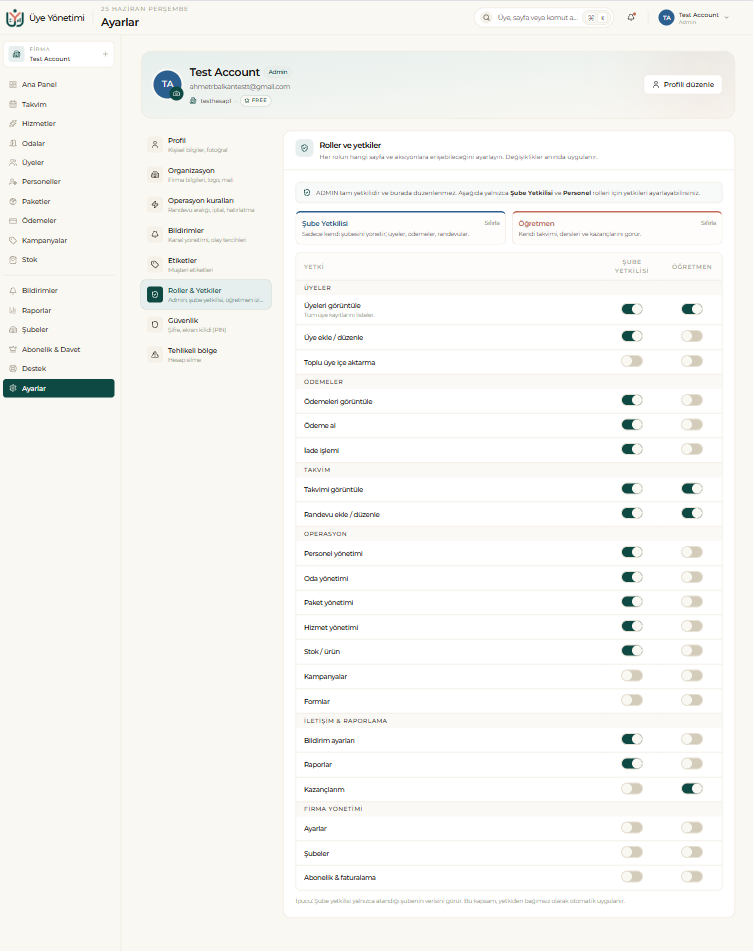The width and height of the screenshot is (753, 951).
Task: Click the Kampanyalar tag icon in sidebar
Action: point(13,240)
